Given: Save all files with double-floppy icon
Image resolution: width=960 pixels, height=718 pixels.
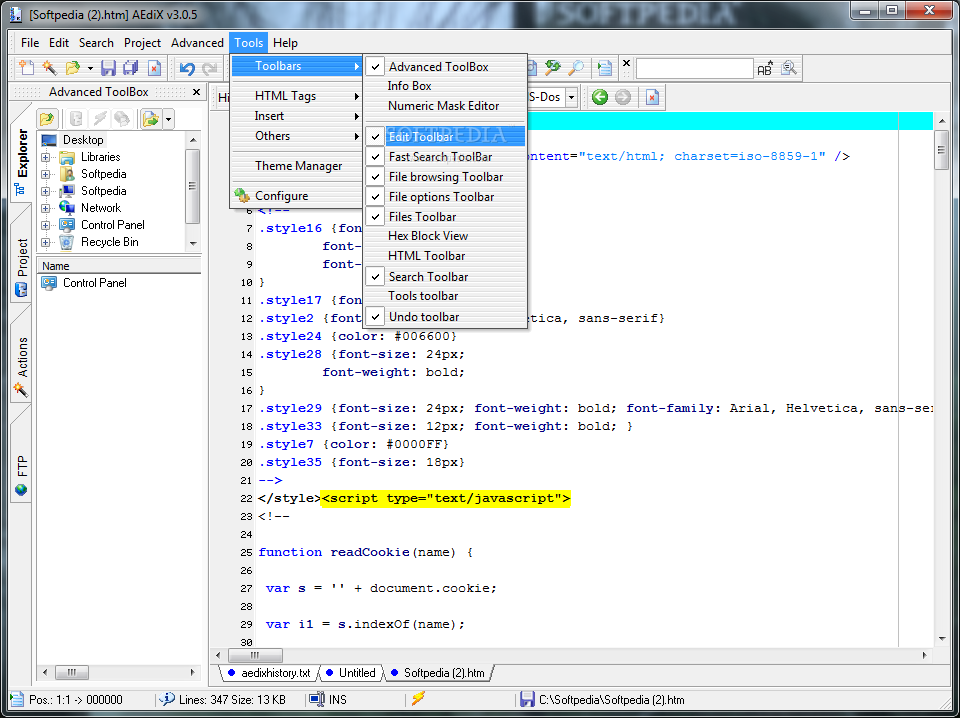Looking at the screenshot, I should tap(130, 67).
